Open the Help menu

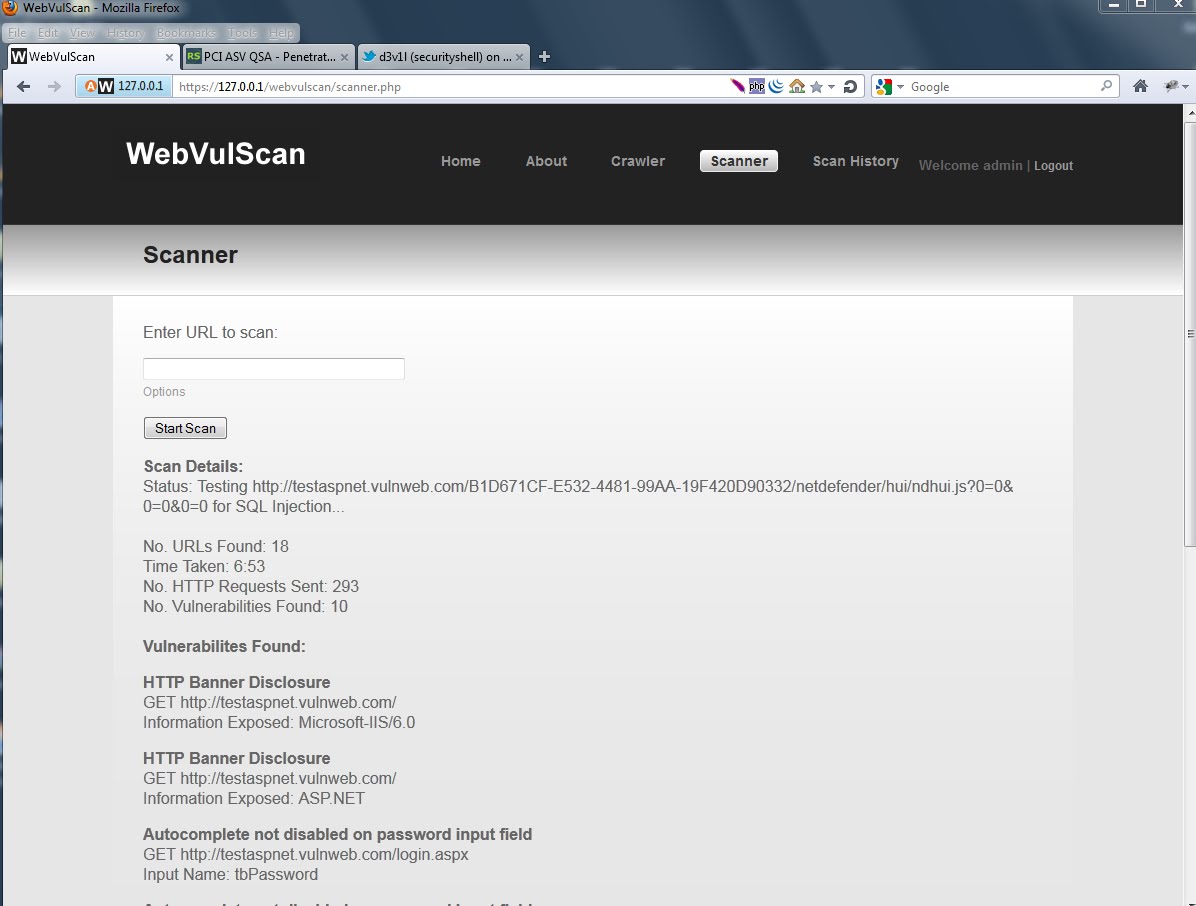tap(281, 33)
